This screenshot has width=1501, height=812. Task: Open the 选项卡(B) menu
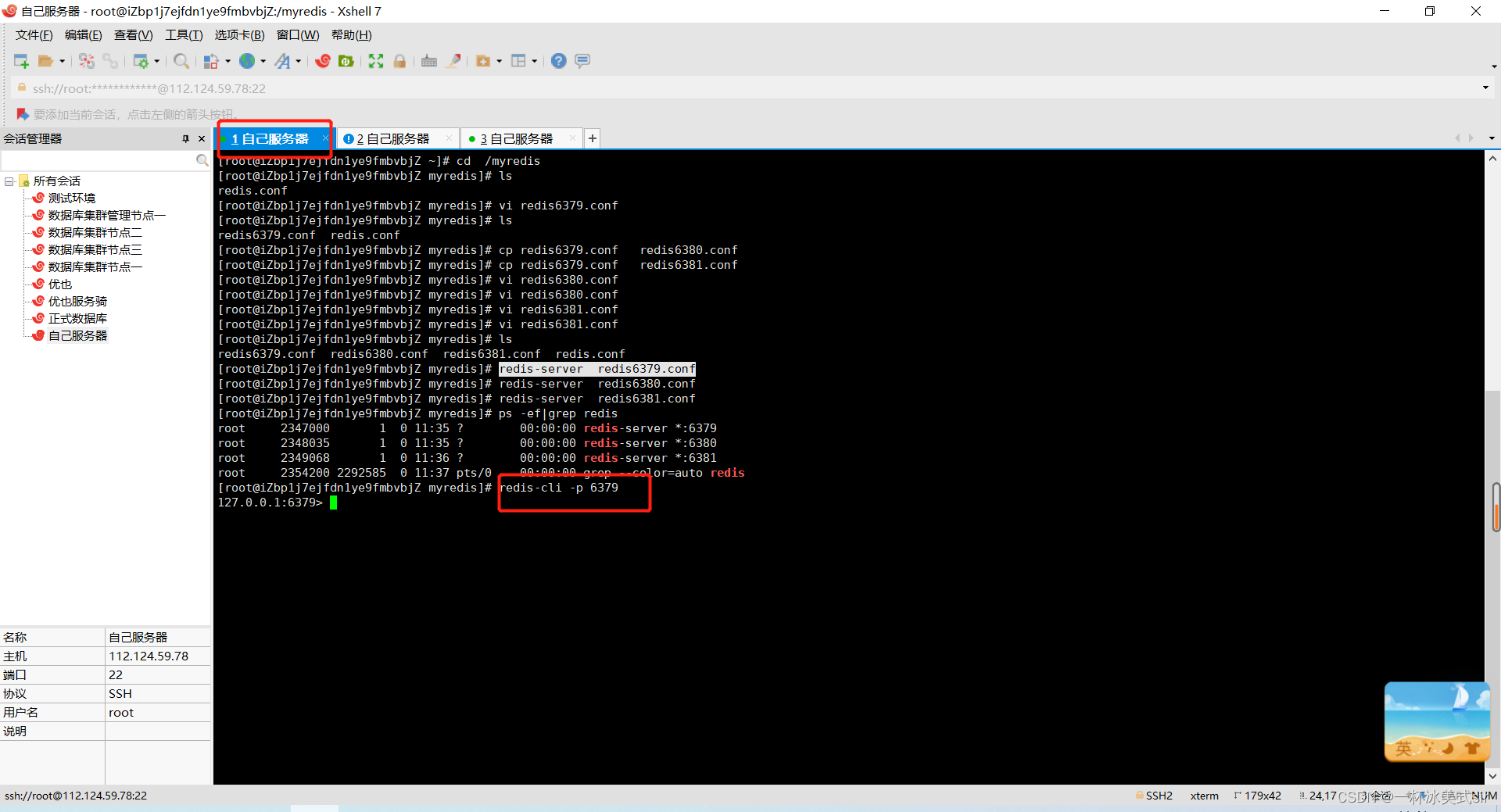(239, 35)
